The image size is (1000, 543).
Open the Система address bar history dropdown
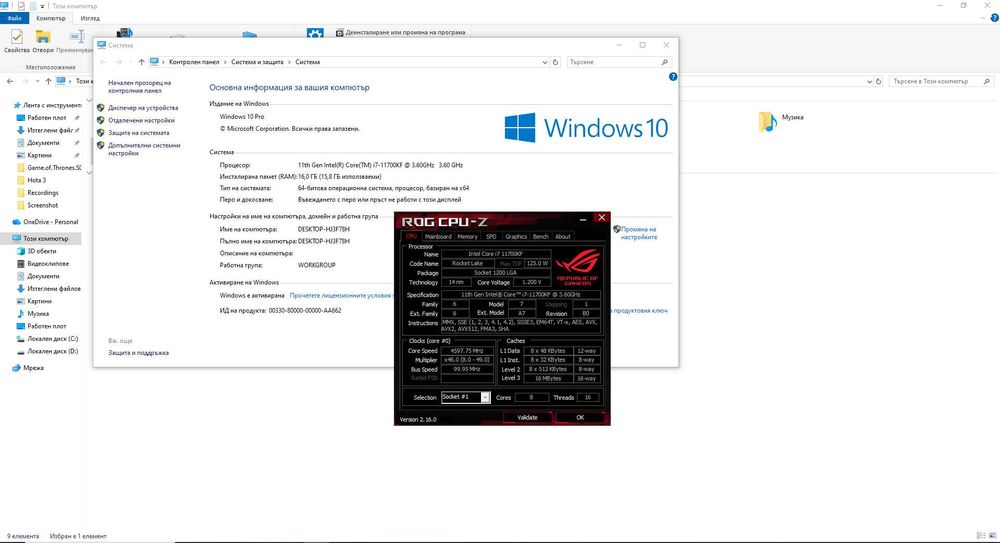(545, 62)
